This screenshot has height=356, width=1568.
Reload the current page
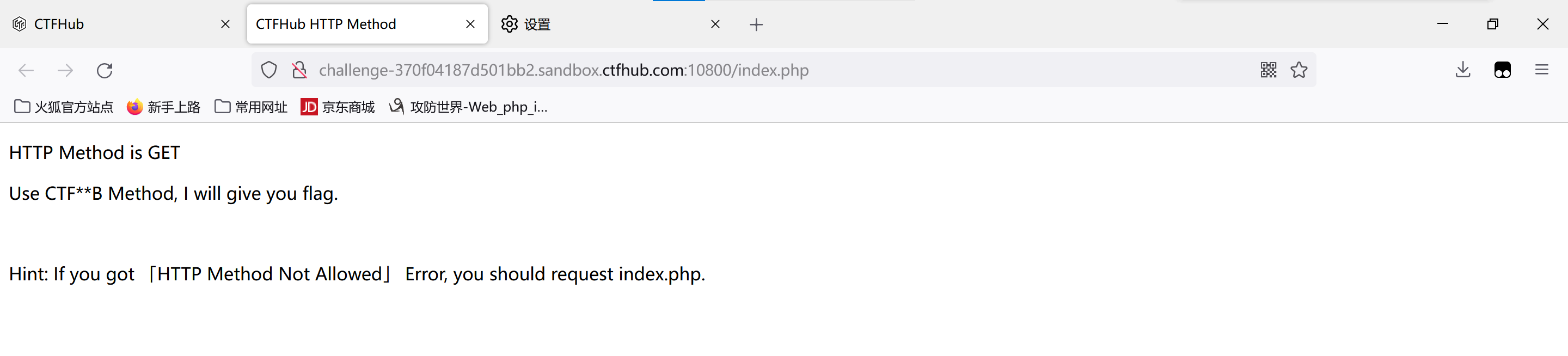(105, 71)
